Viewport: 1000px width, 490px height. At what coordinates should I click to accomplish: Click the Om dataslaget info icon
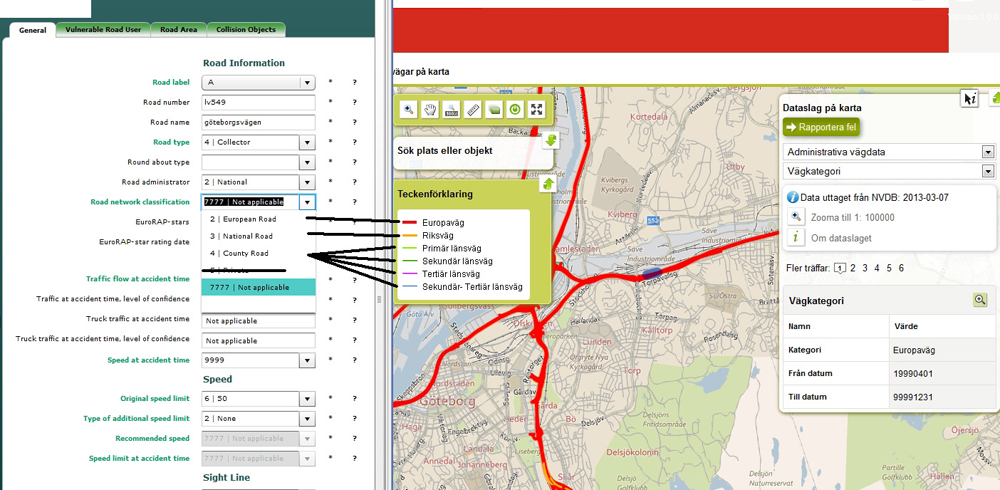point(796,237)
